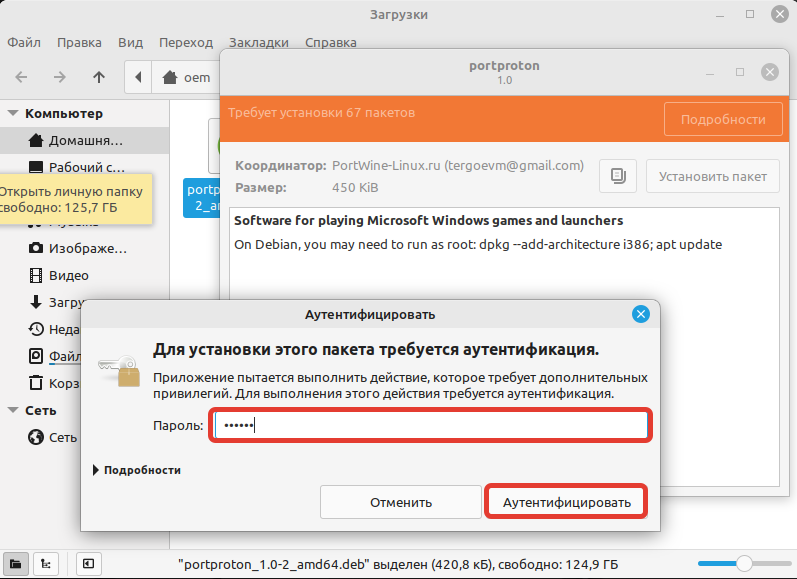
Task: Click the Установить пакет button
Action: pyautogui.click(x=713, y=176)
